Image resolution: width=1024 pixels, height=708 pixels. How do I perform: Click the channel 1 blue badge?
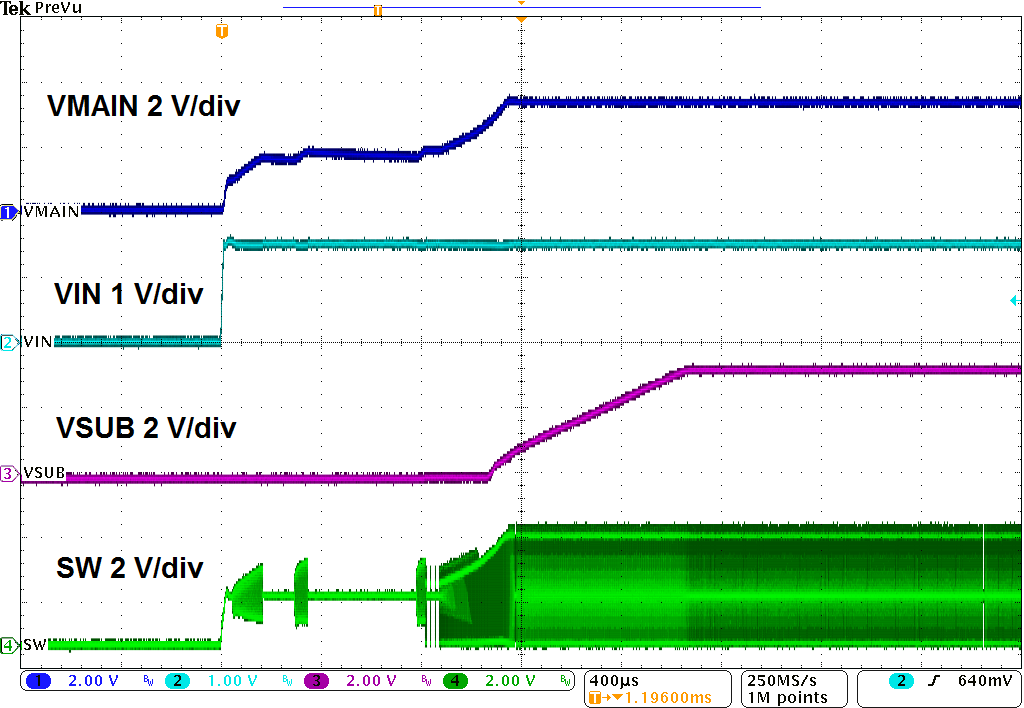(42, 681)
